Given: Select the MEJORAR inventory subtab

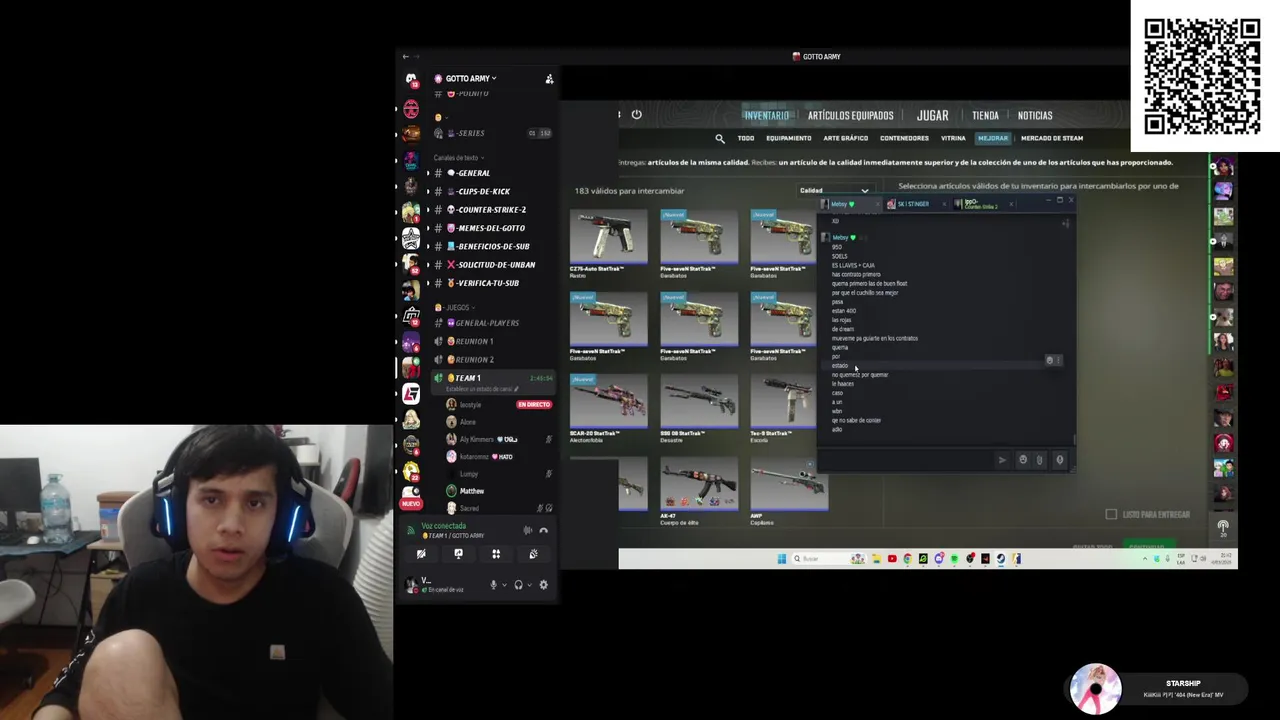Looking at the screenshot, I should [993, 138].
